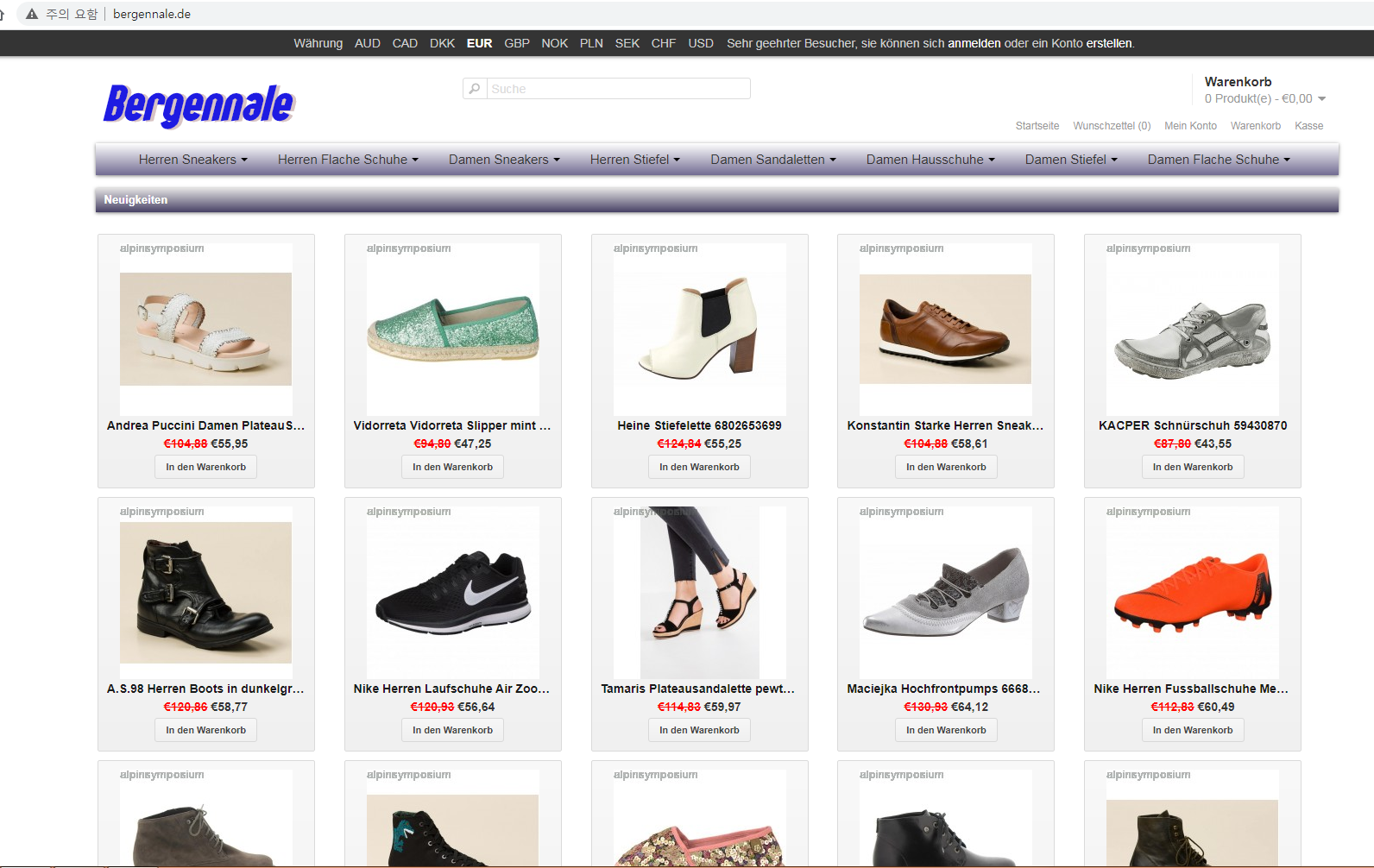This screenshot has height=868, width=1374.
Task: Add Maciejka Hochfrontpumps to Warenkorb
Action: (x=946, y=730)
